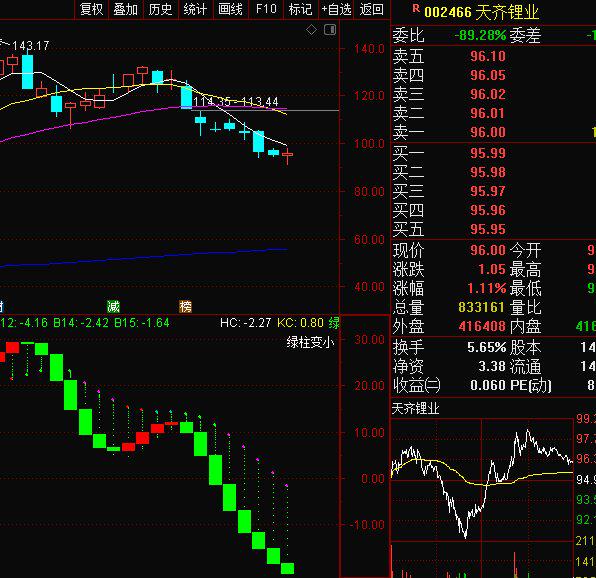Click the 返回 back button
This screenshot has height=578, width=596.
[371, 9]
